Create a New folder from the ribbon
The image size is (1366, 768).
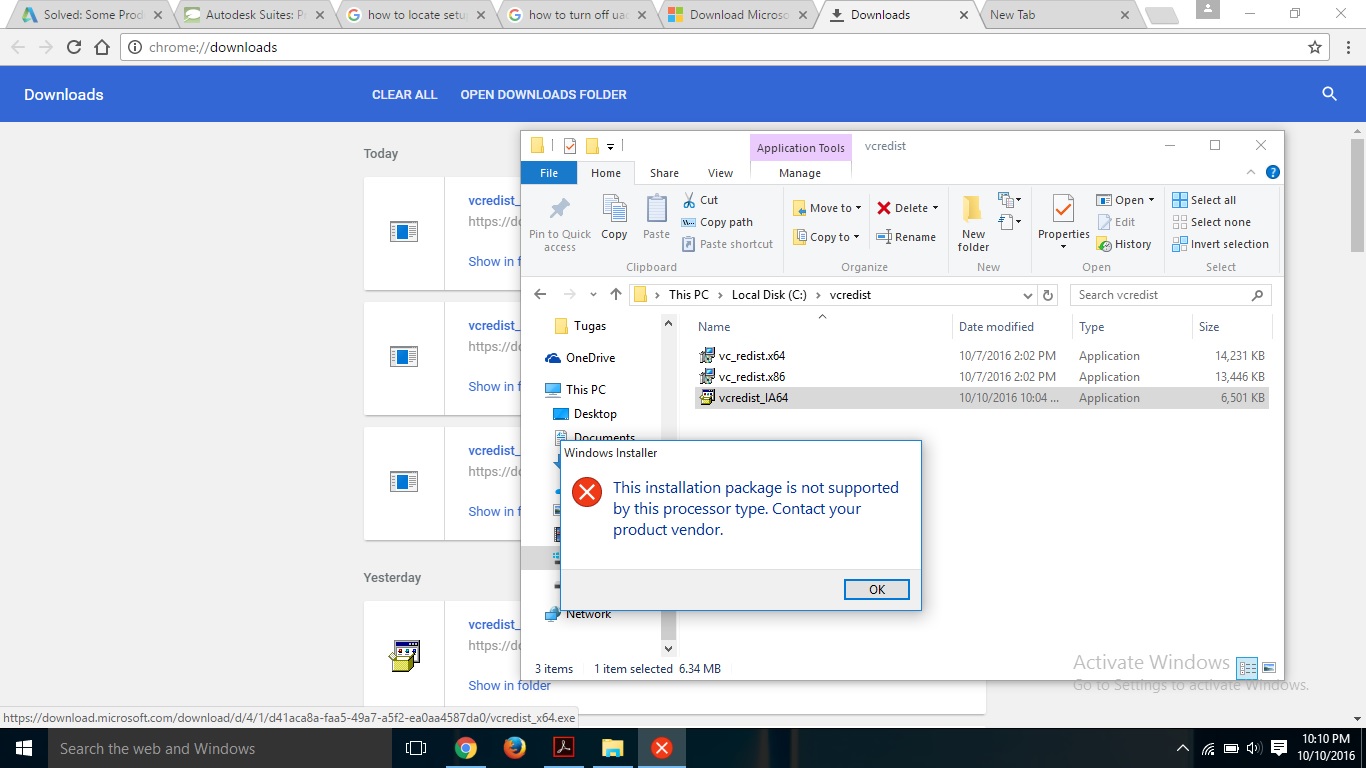tap(973, 223)
